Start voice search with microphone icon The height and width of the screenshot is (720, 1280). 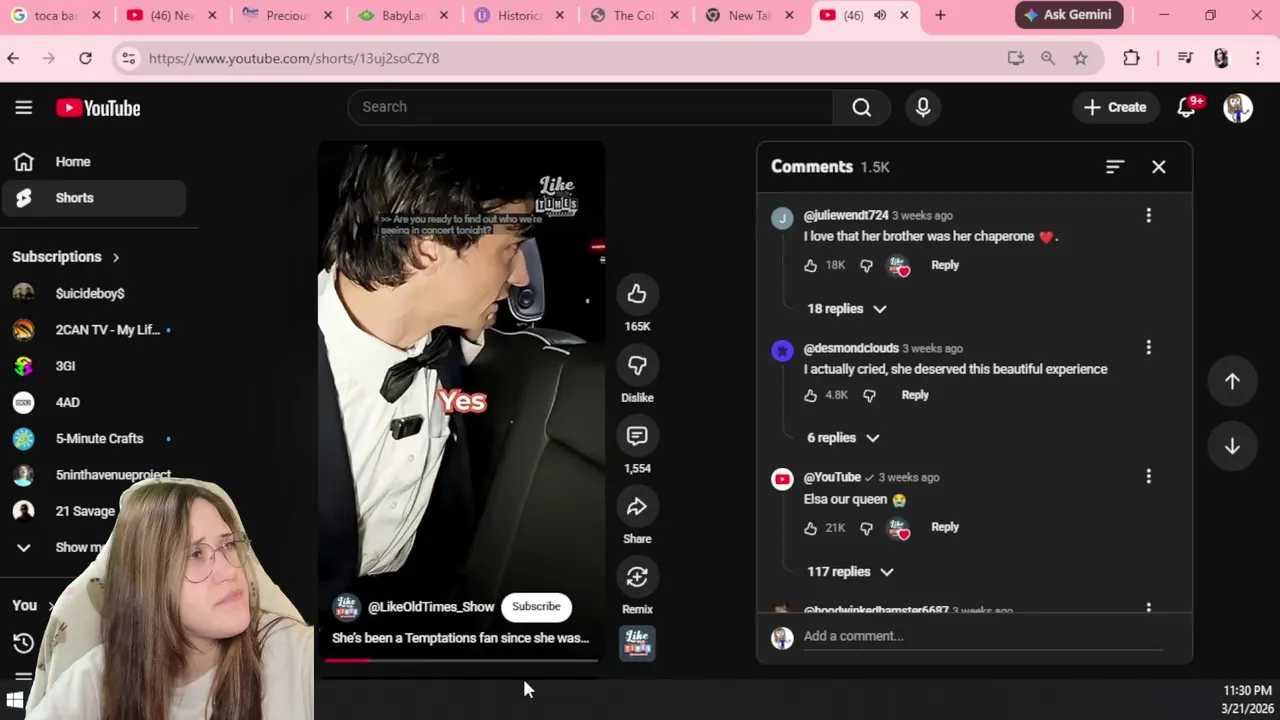(x=923, y=107)
